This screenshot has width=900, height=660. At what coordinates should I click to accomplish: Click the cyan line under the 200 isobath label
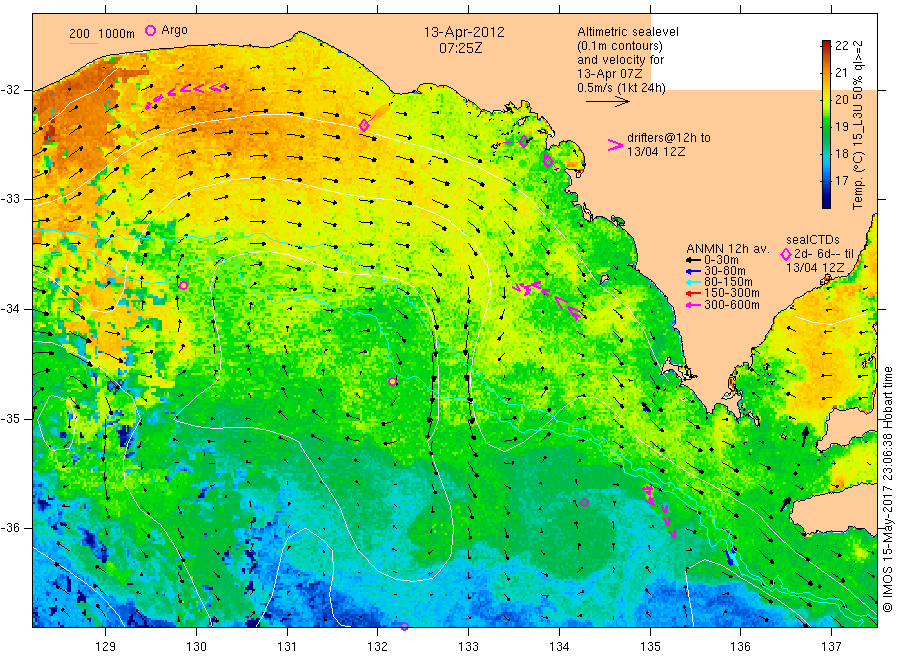coord(83,43)
